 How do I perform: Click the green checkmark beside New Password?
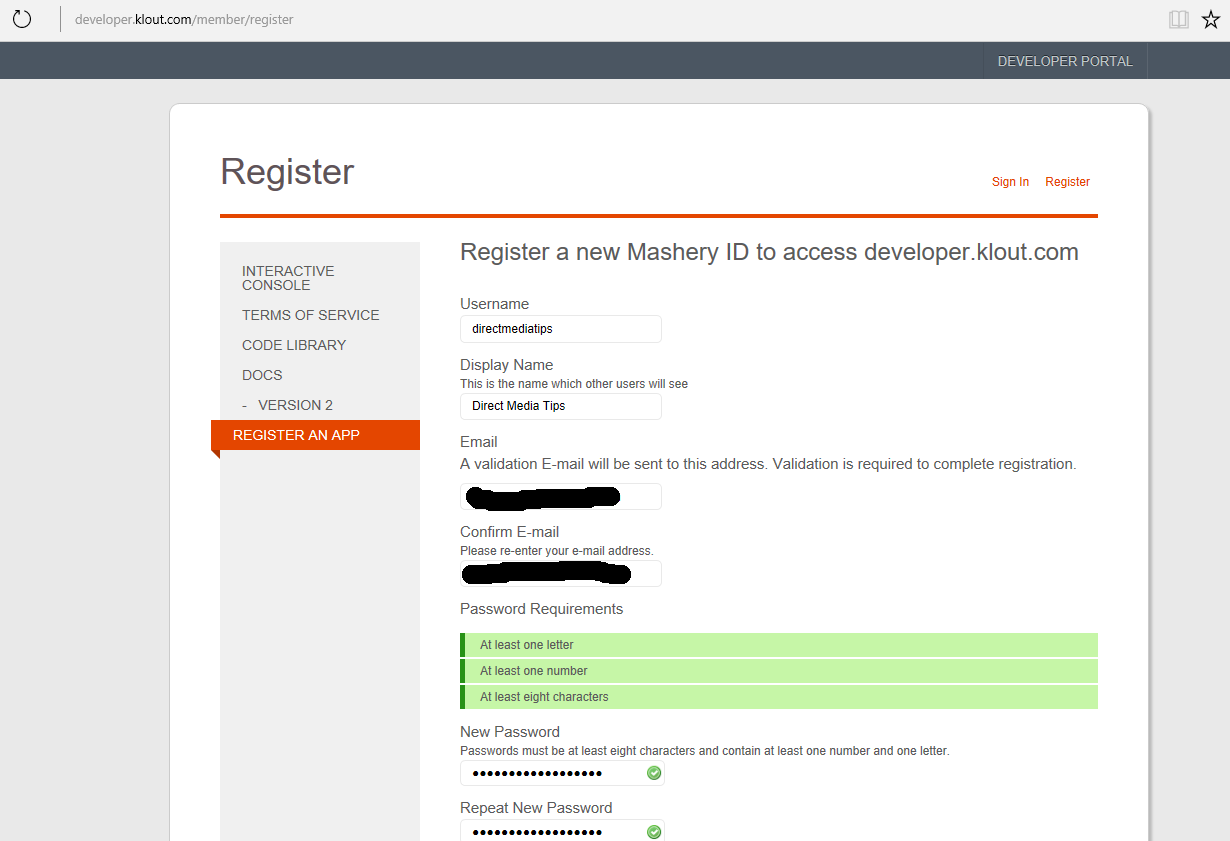[x=653, y=772]
